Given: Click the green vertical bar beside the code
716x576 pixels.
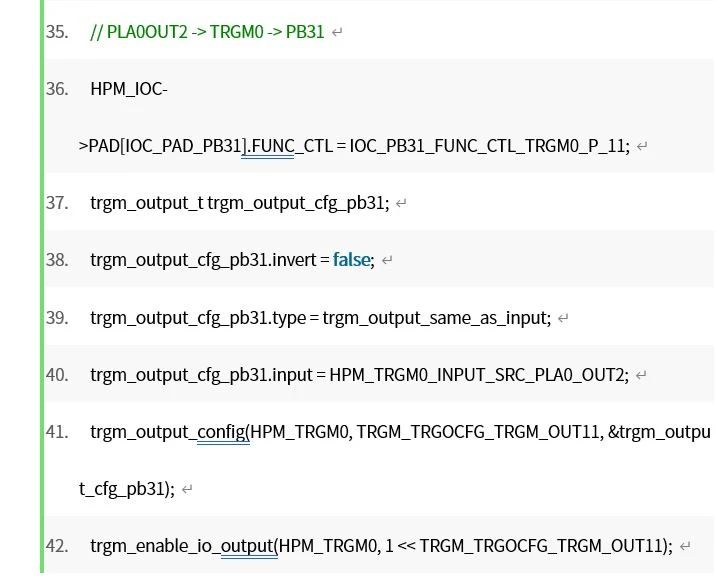Looking at the screenshot, I should pyautogui.click(x=42, y=286).
